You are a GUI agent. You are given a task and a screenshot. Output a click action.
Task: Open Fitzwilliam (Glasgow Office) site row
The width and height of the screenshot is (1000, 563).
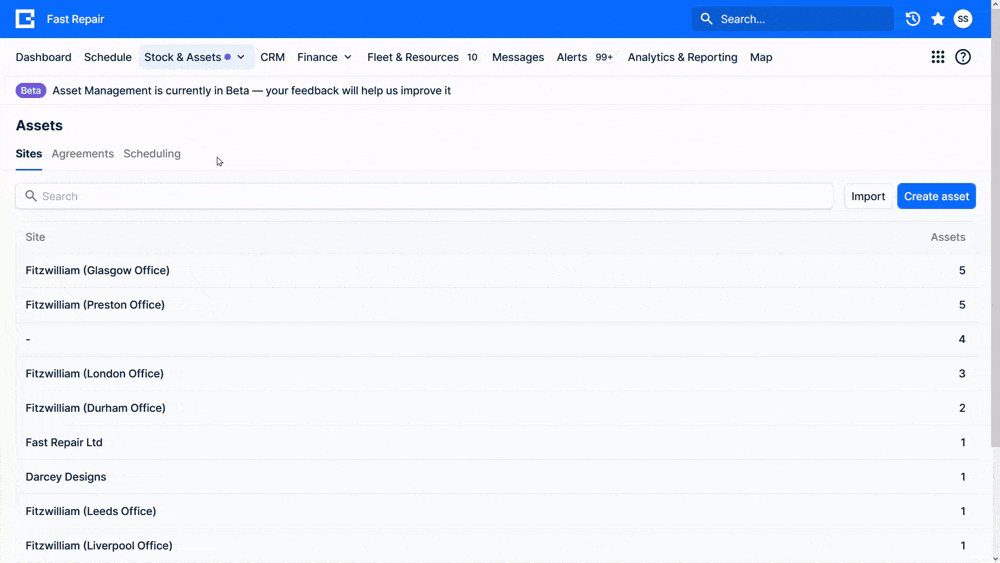click(496, 270)
